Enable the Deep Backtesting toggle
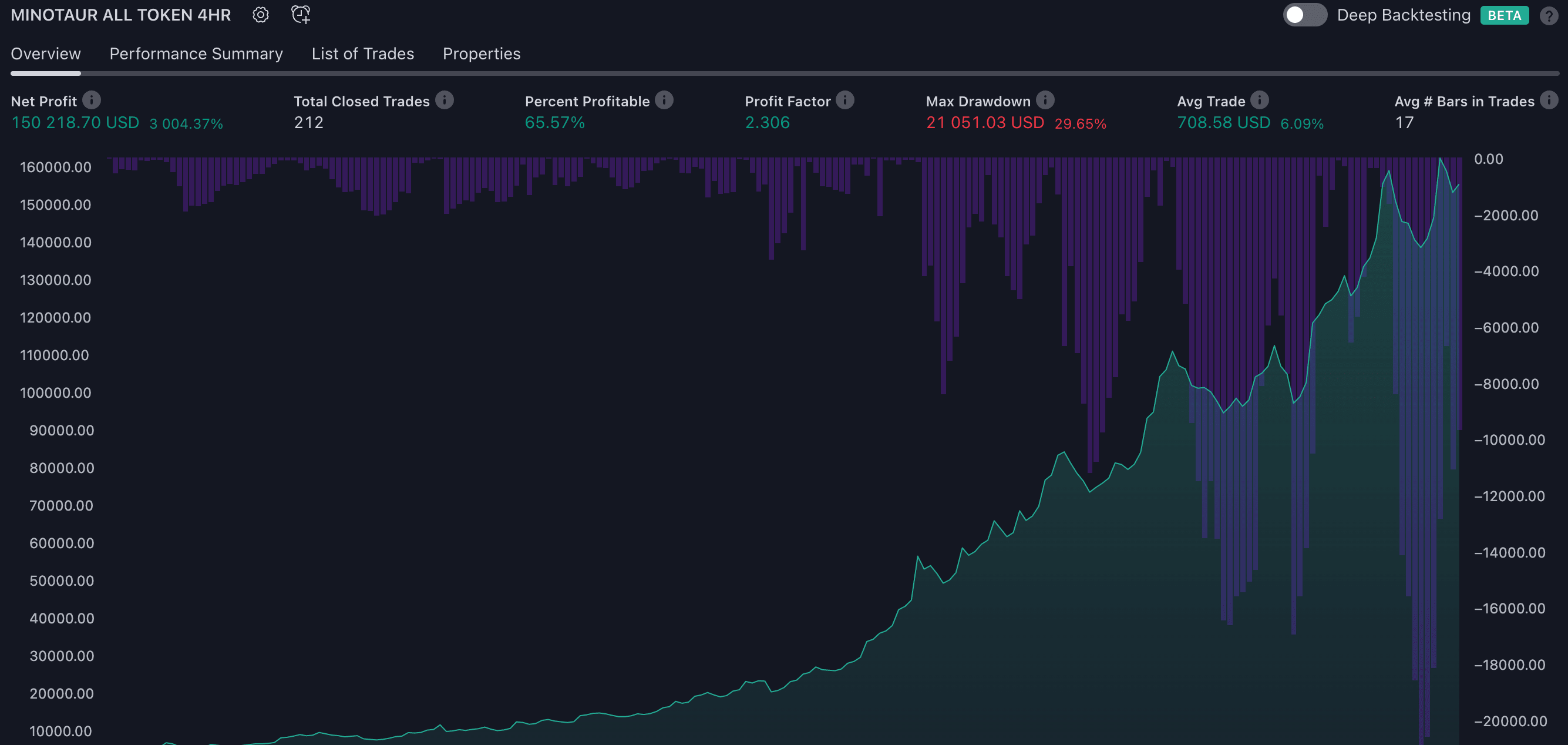1568x745 pixels. coord(1304,15)
